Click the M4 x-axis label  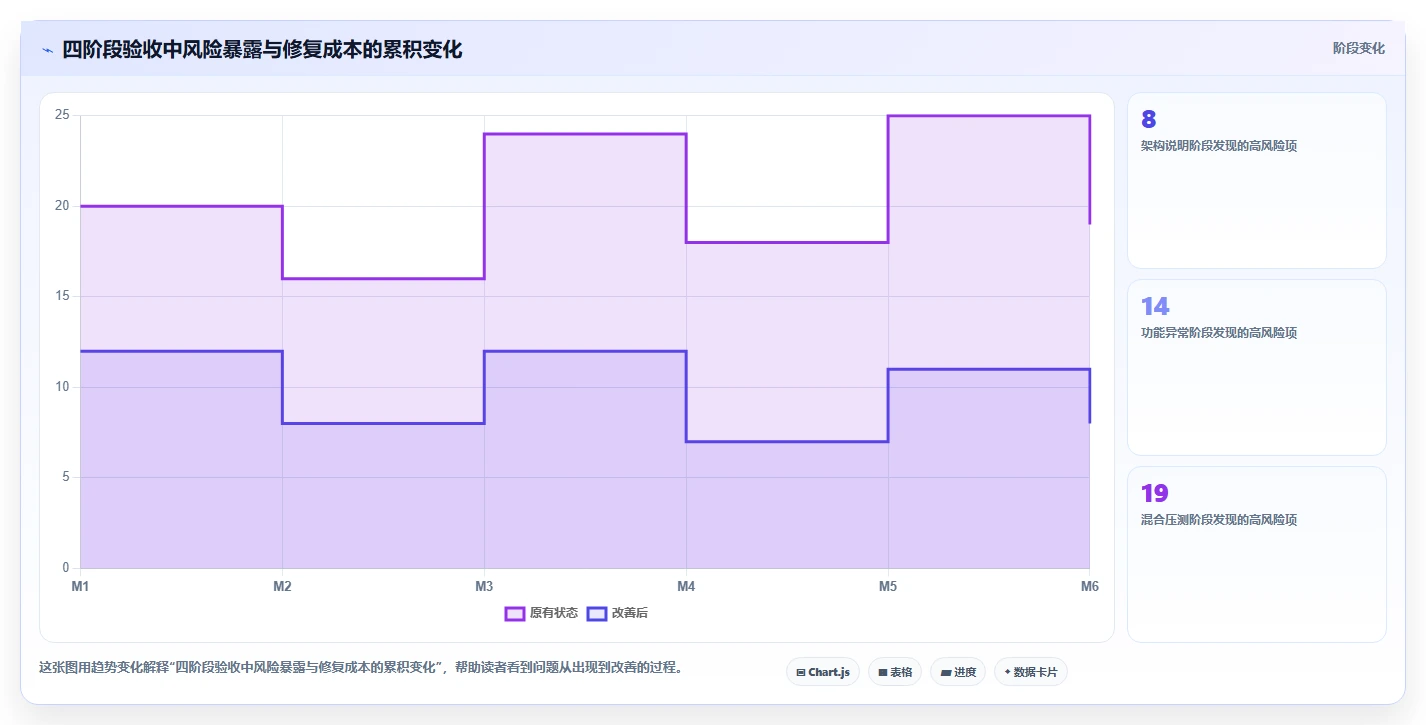tap(686, 587)
